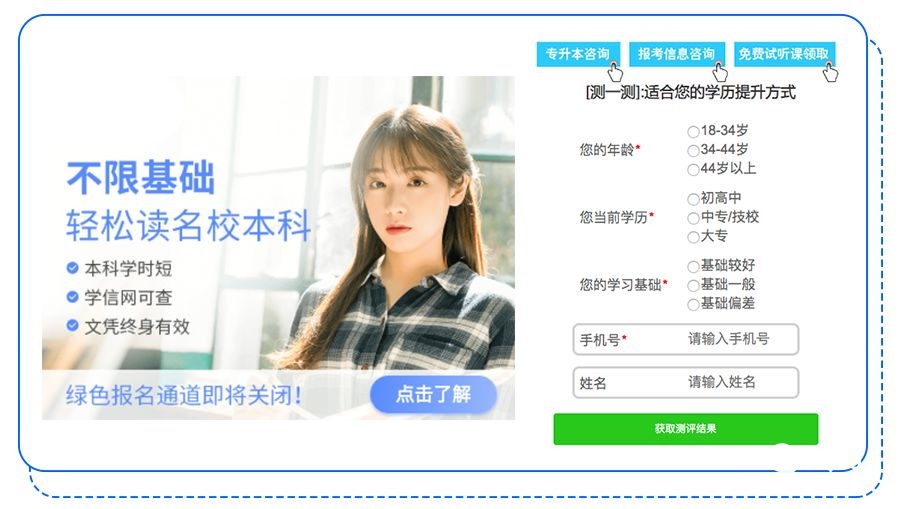
Task: Select the 18-34岁 age radio button
Action: [693, 132]
